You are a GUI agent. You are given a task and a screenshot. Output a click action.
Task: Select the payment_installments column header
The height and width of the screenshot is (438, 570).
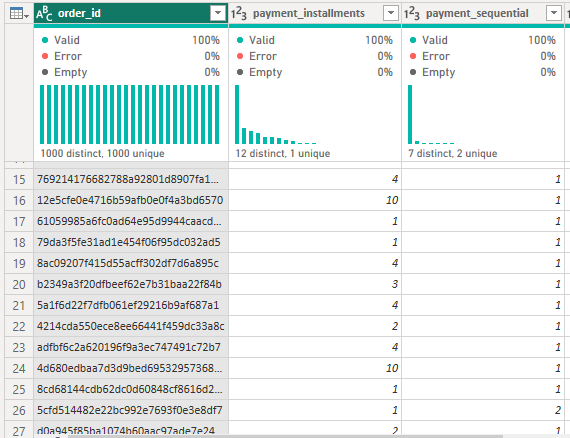coord(315,14)
